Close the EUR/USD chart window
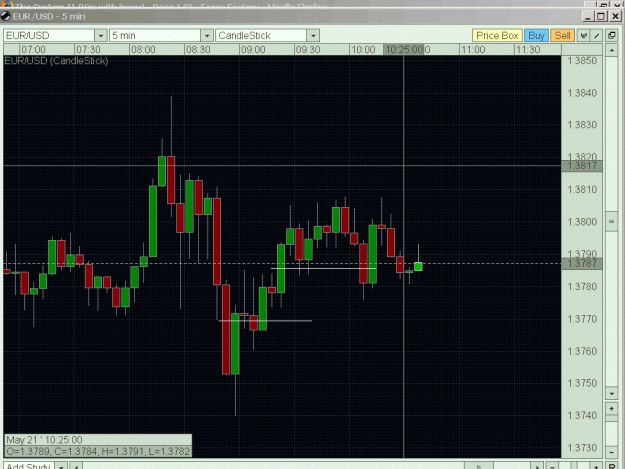The image size is (625, 469). [x=615, y=16]
